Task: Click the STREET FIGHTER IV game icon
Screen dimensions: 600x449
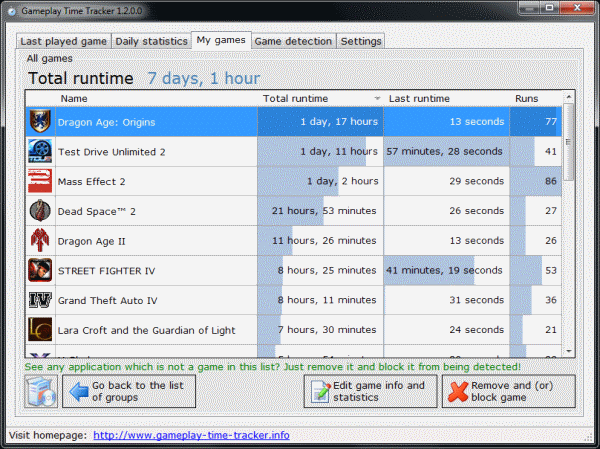Action: click(40, 270)
